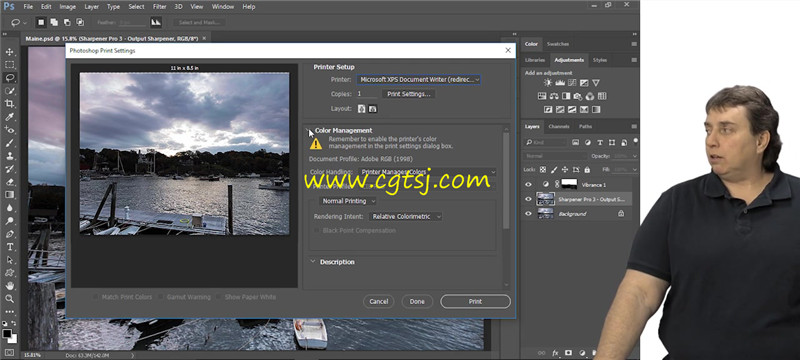Screen dimensions: 800x360
Task: Select the Move tool
Action: [10, 52]
